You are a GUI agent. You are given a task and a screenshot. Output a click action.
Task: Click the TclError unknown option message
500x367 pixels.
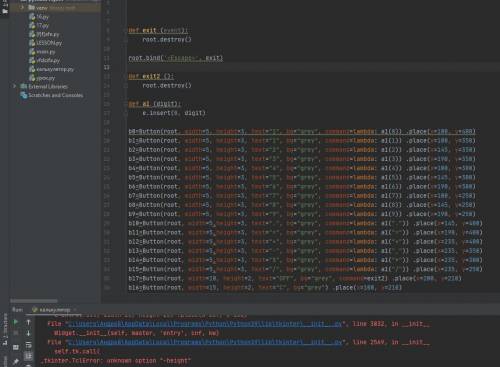(116, 361)
